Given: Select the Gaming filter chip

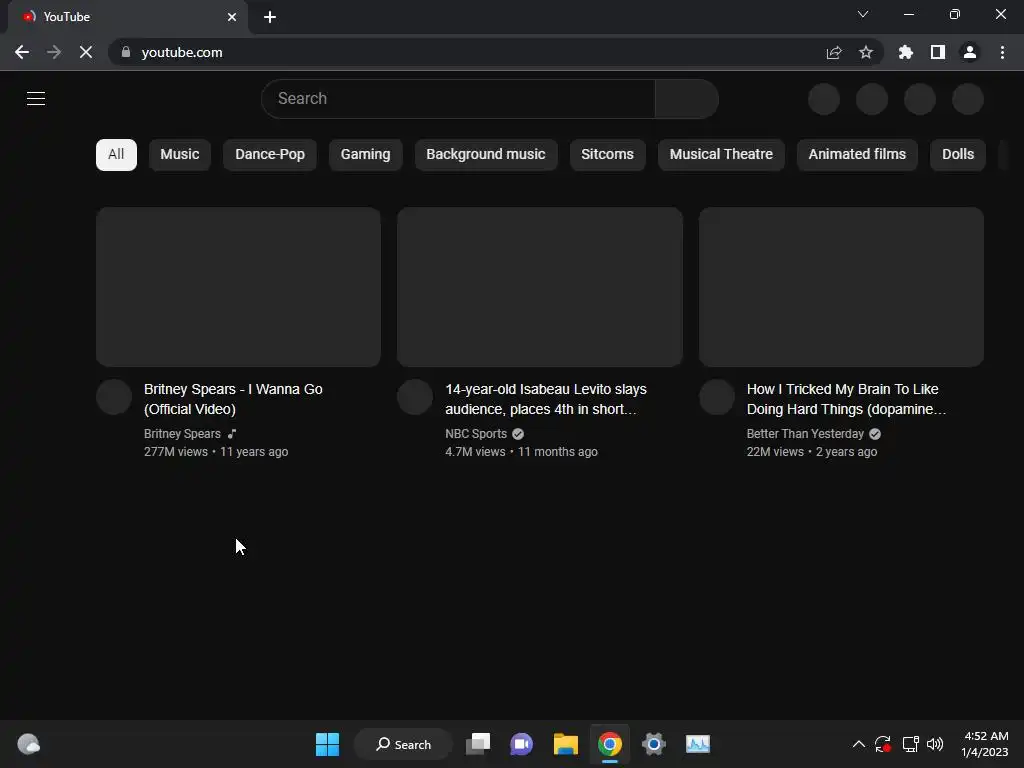Looking at the screenshot, I should pyautogui.click(x=365, y=155).
